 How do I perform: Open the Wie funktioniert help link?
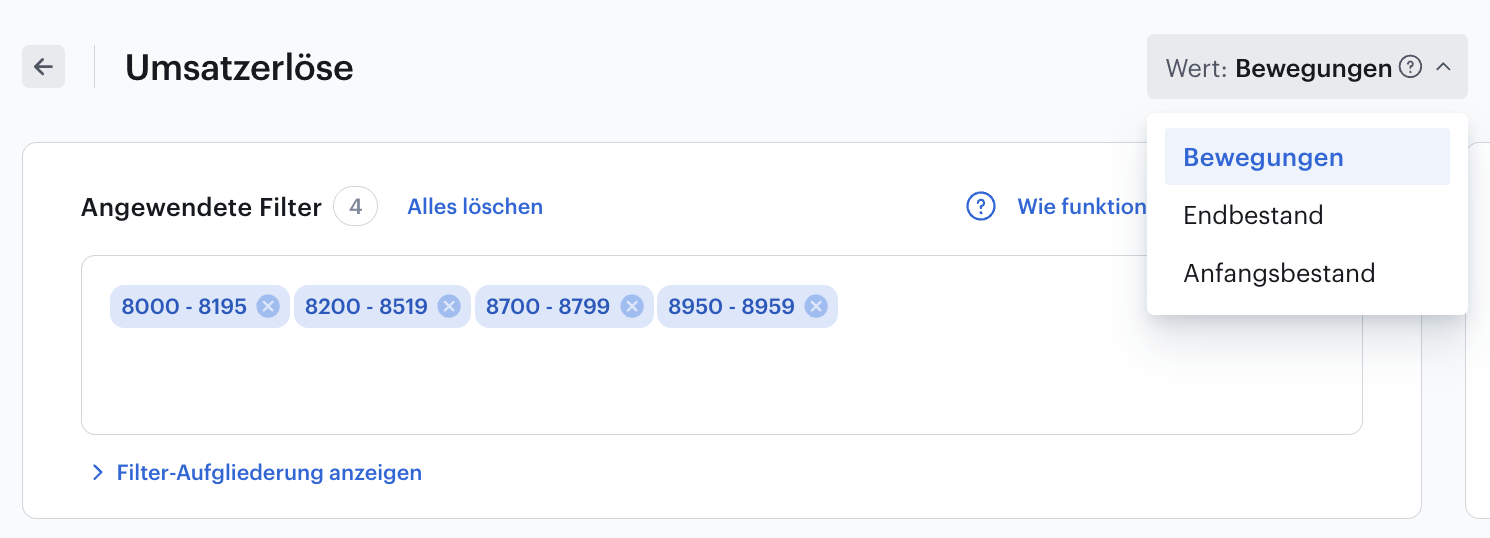(1082, 207)
